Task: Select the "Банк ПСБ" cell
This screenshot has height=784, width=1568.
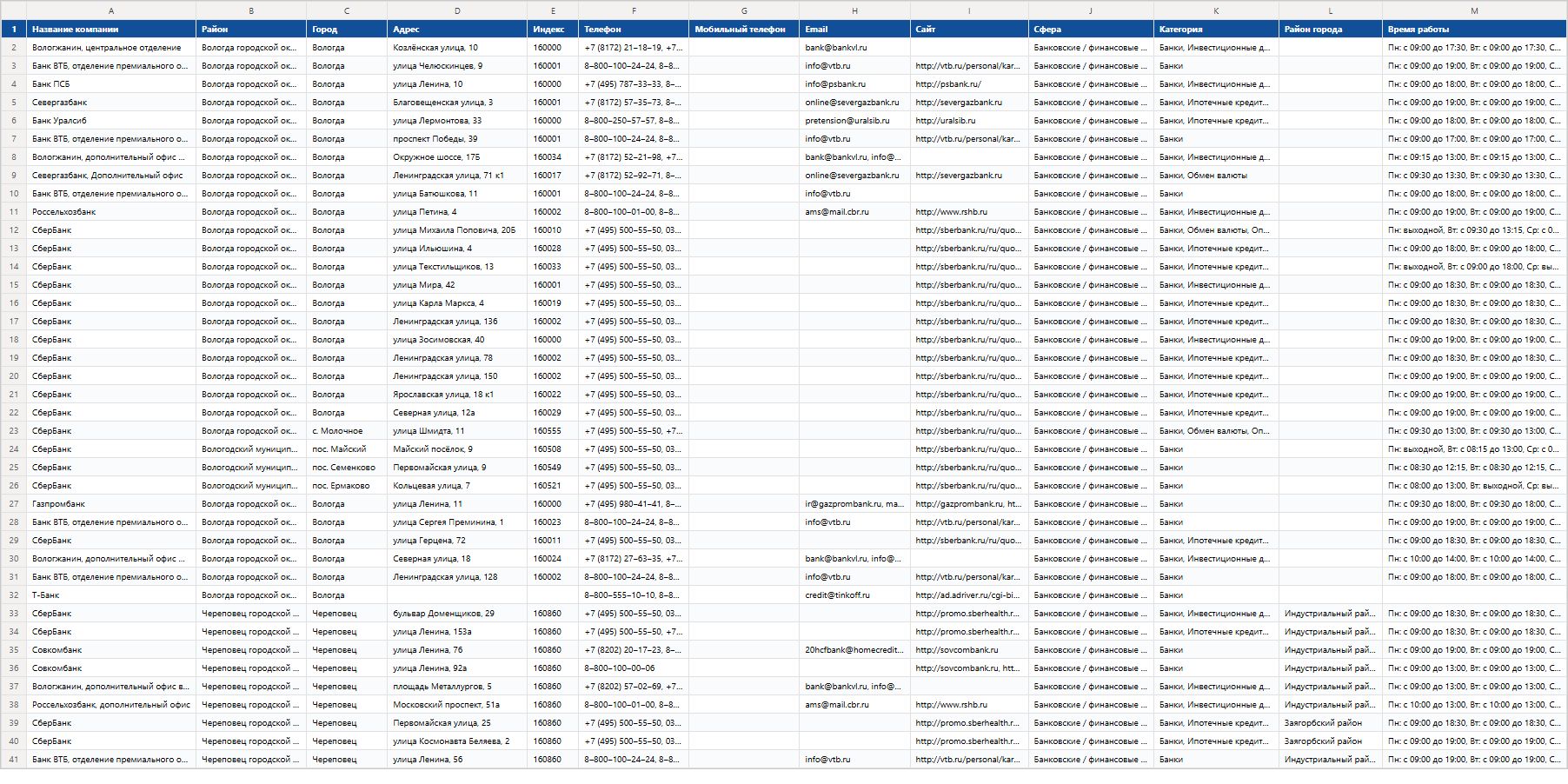Action: tap(111, 84)
